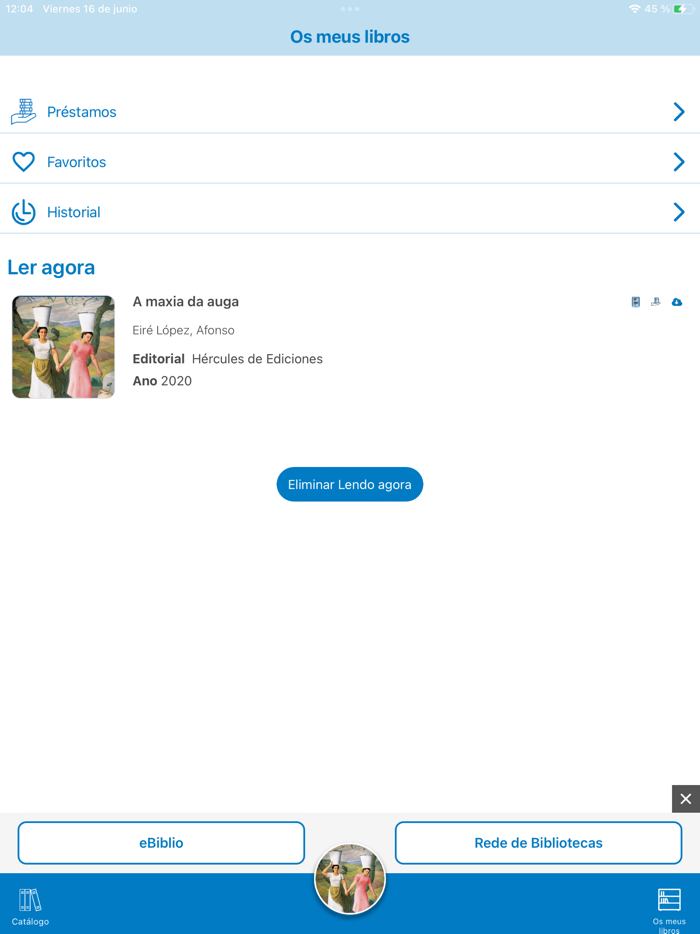Open the Historial section
700x934 pixels.
point(350,211)
